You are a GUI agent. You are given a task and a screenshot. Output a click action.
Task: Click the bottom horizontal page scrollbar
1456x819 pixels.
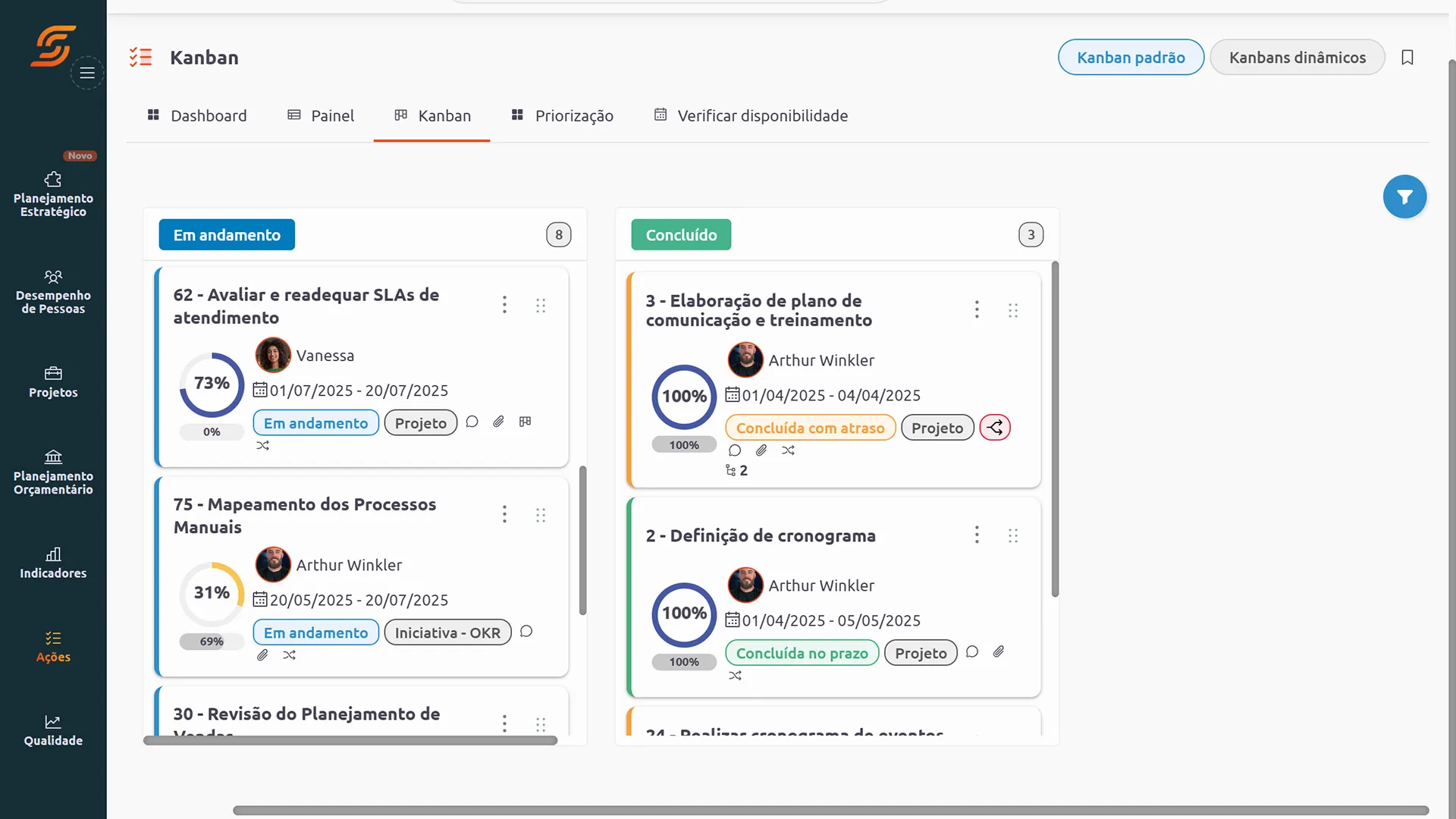[830, 811]
